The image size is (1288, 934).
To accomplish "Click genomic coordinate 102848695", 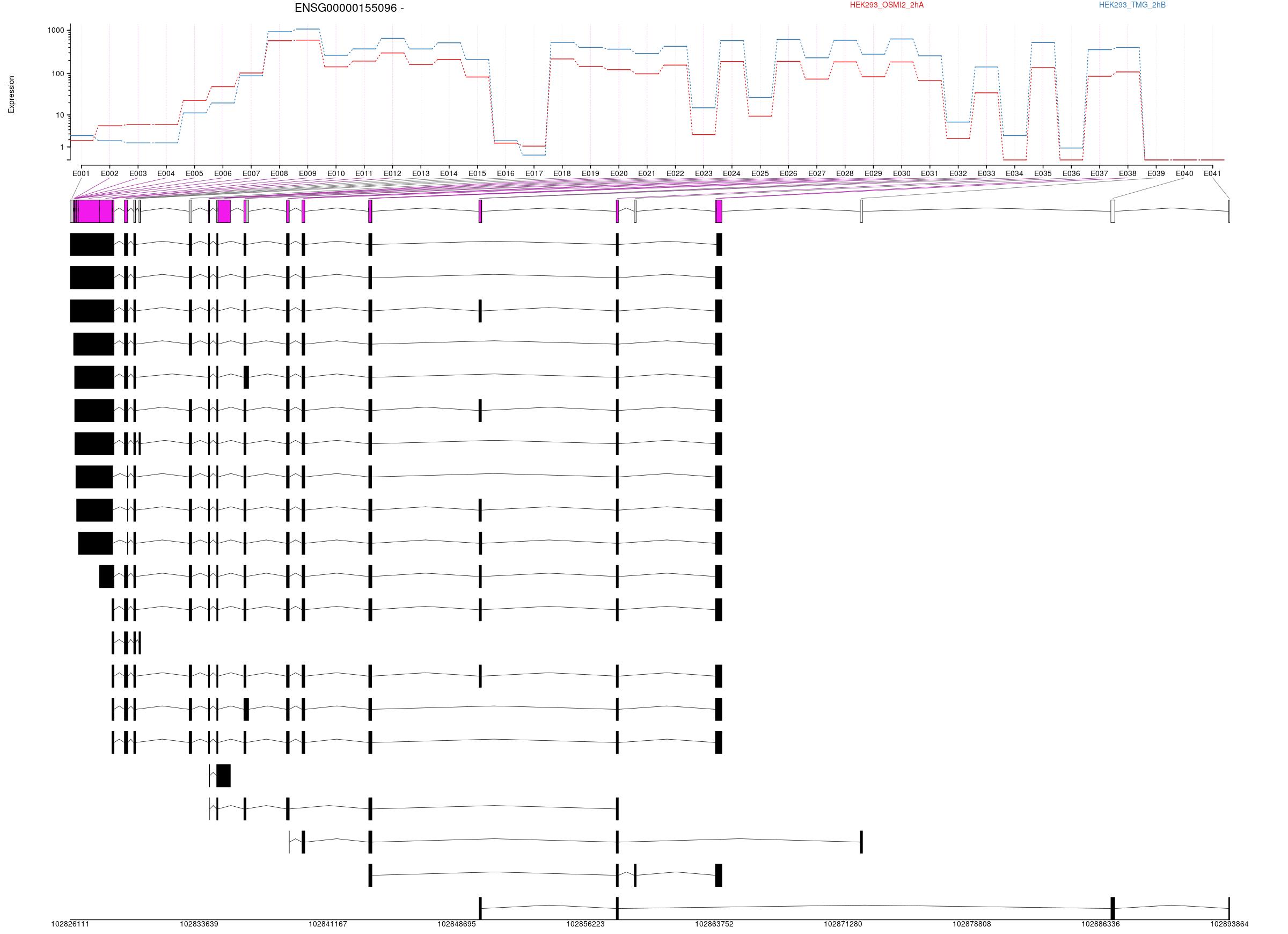I will (457, 924).
